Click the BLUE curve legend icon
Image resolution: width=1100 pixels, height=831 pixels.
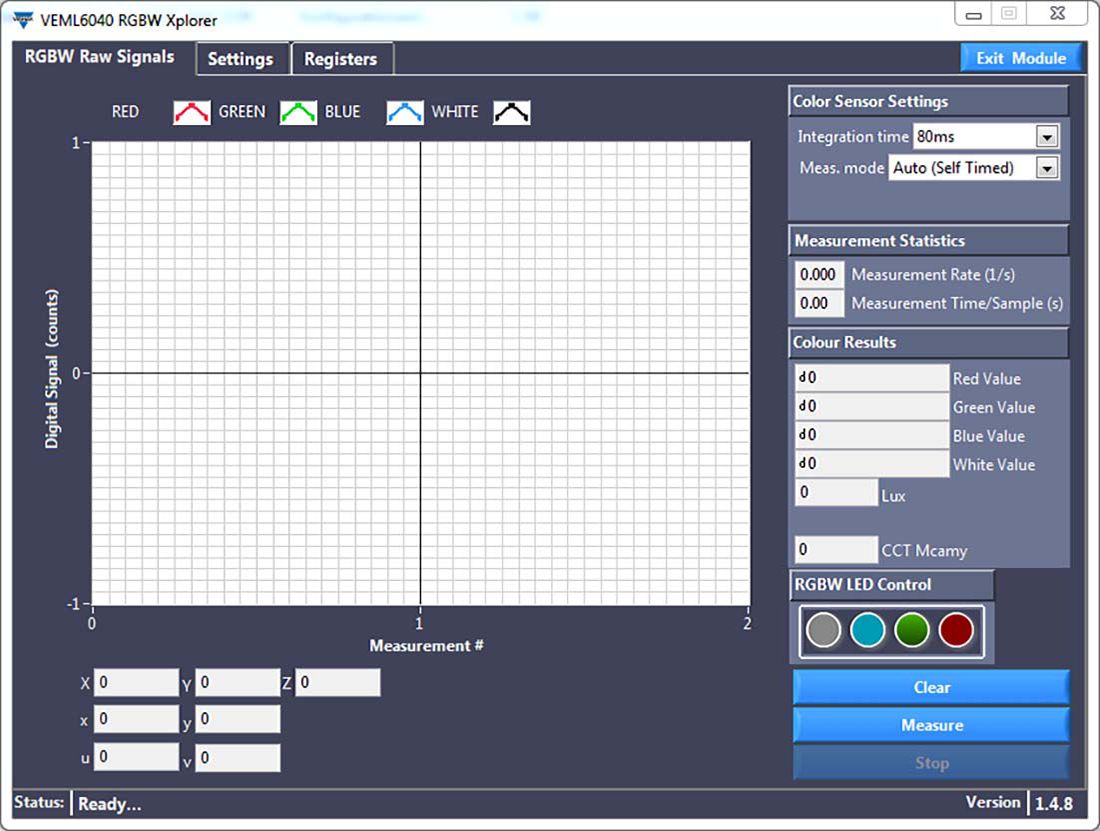pos(405,112)
